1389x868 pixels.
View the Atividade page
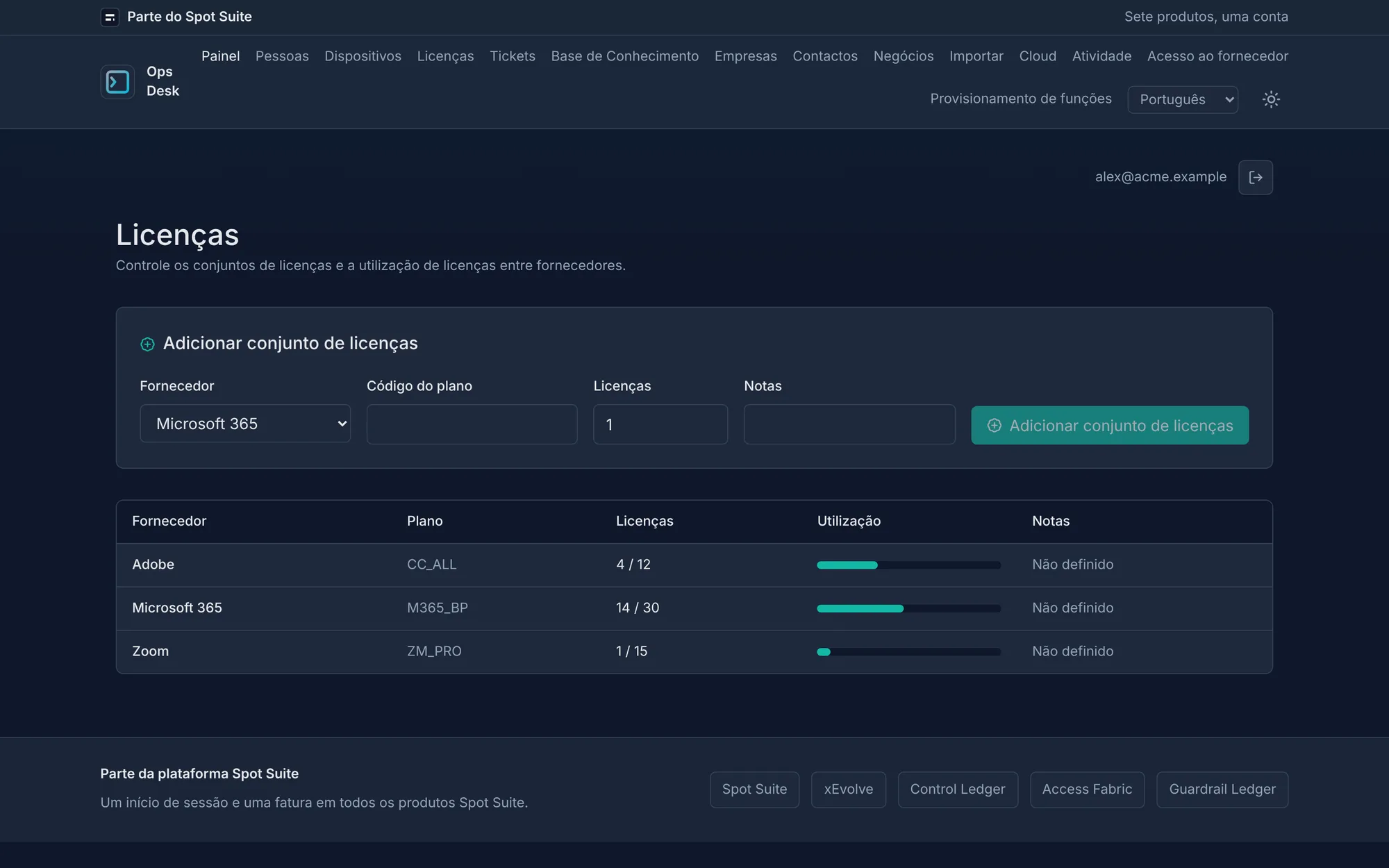(1102, 56)
